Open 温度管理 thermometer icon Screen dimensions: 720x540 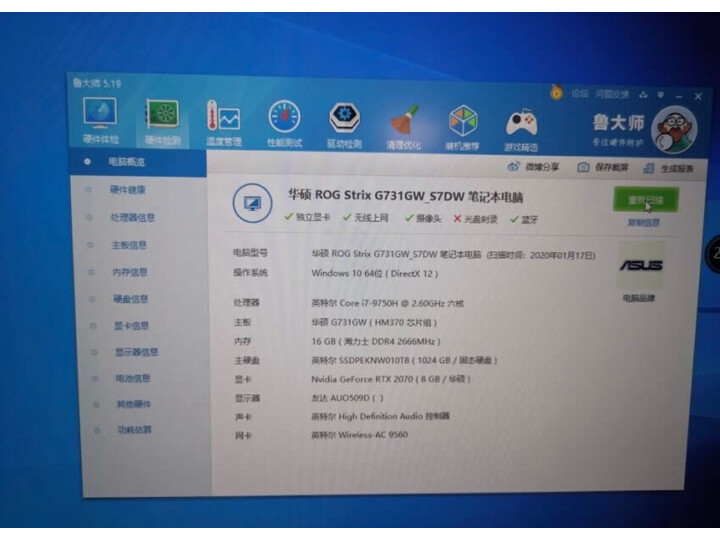(x=223, y=118)
